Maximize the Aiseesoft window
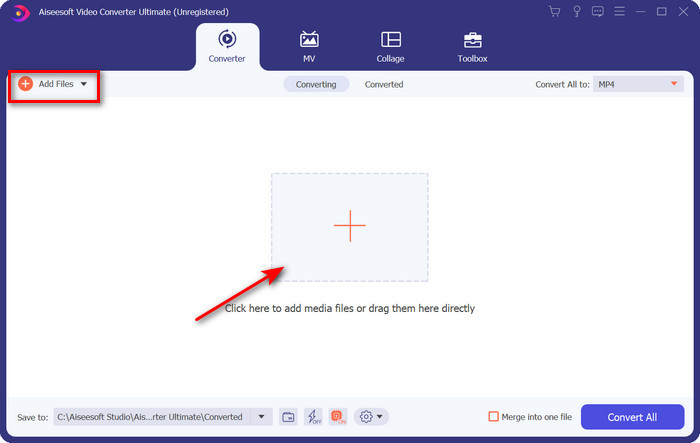 pyautogui.click(x=662, y=12)
